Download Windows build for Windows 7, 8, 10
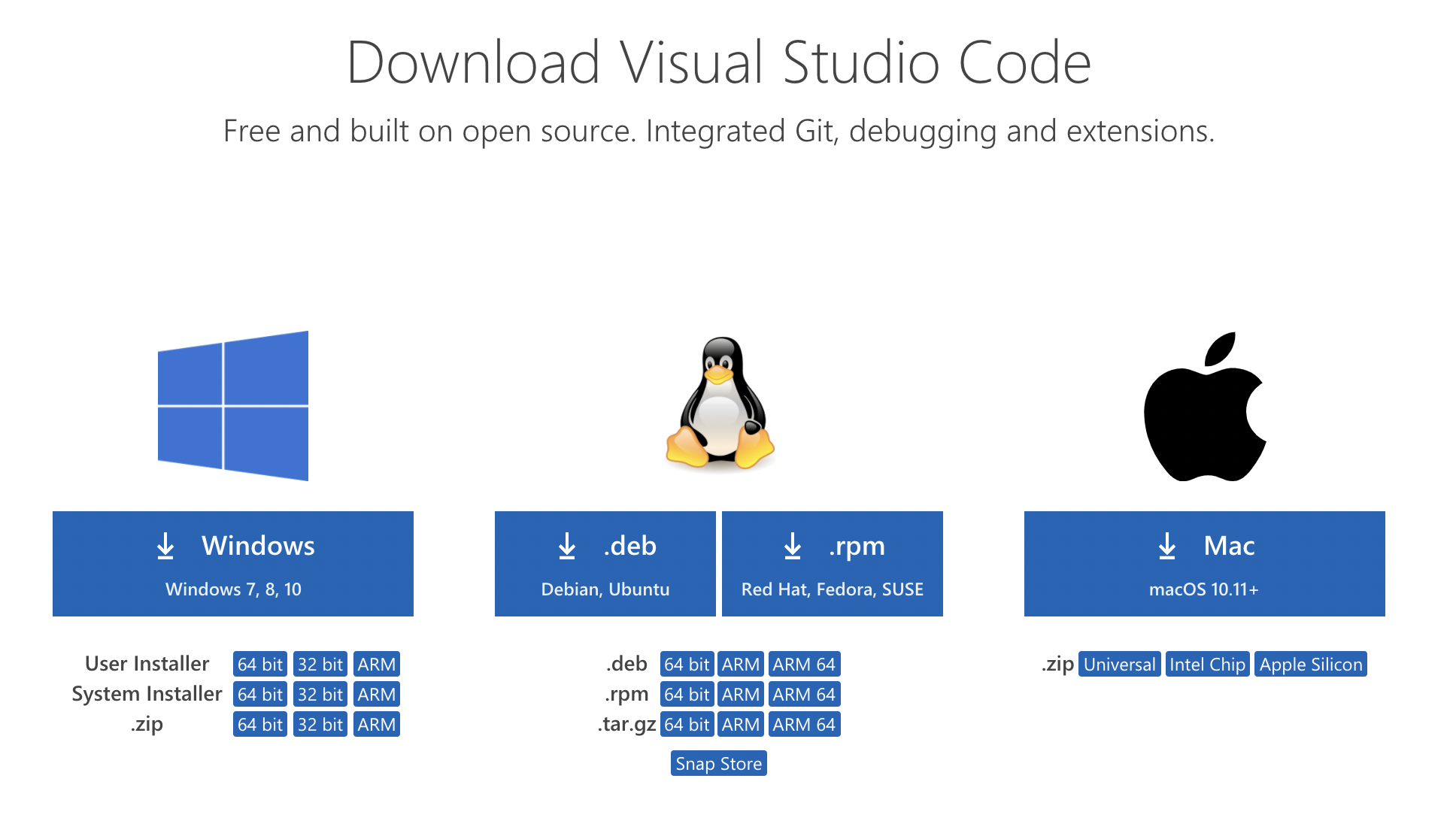 point(233,564)
